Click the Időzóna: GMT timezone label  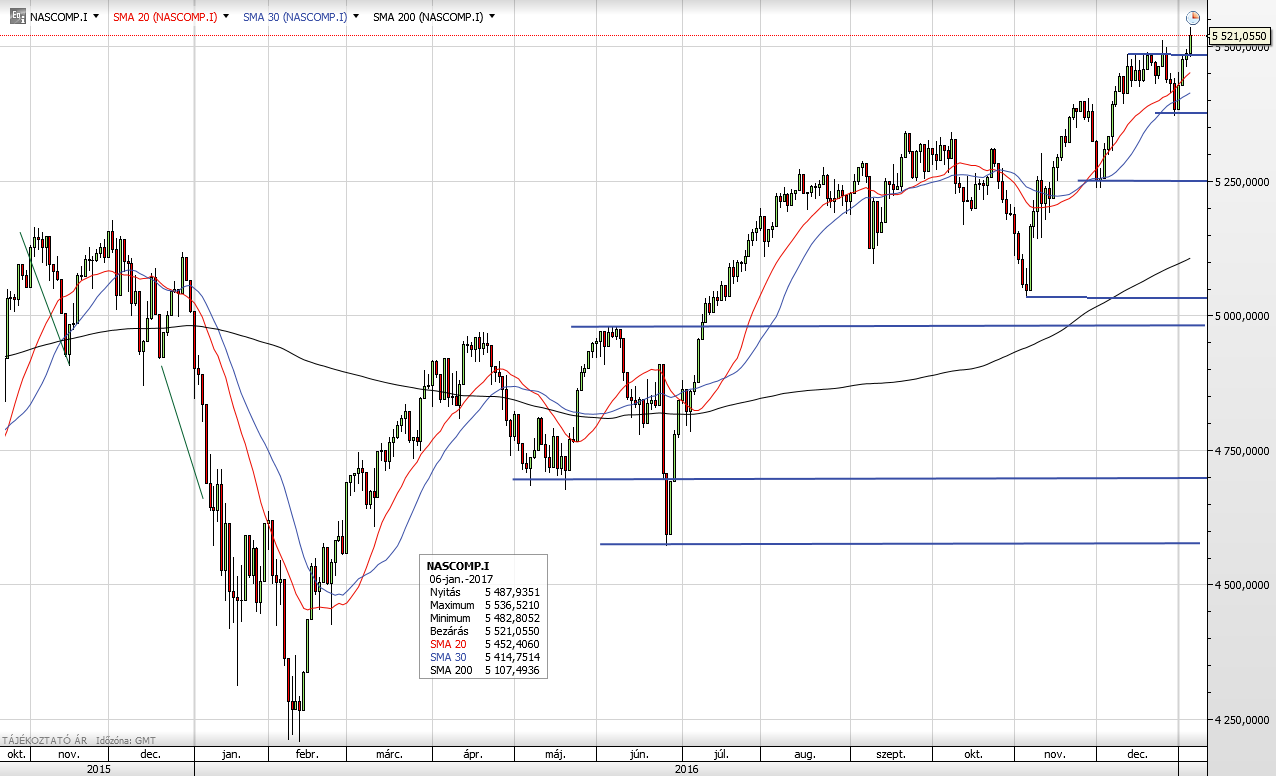pyautogui.click(x=126, y=740)
